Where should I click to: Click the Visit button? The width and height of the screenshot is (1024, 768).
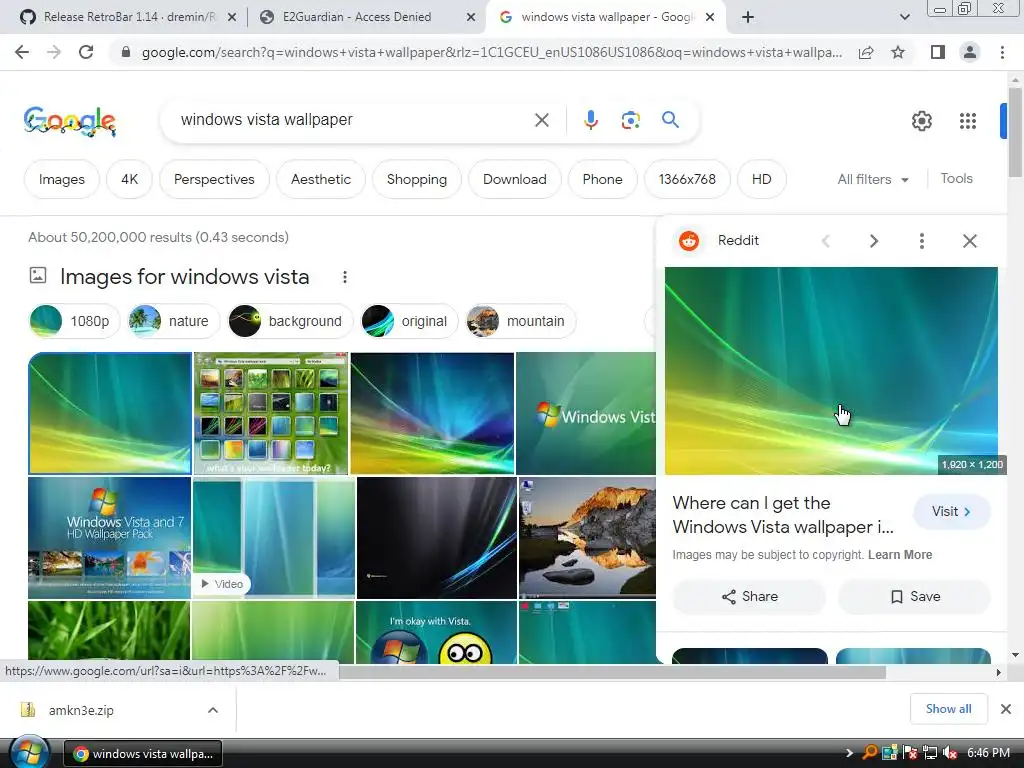point(952,511)
